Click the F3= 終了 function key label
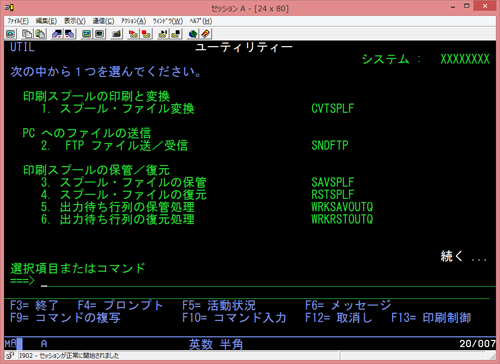The width and height of the screenshot is (500, 364). 34,305
